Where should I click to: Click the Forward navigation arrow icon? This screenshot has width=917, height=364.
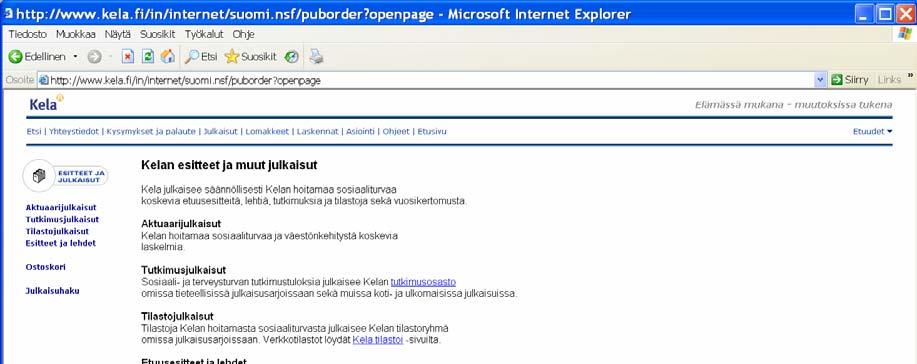click(94, 57)
